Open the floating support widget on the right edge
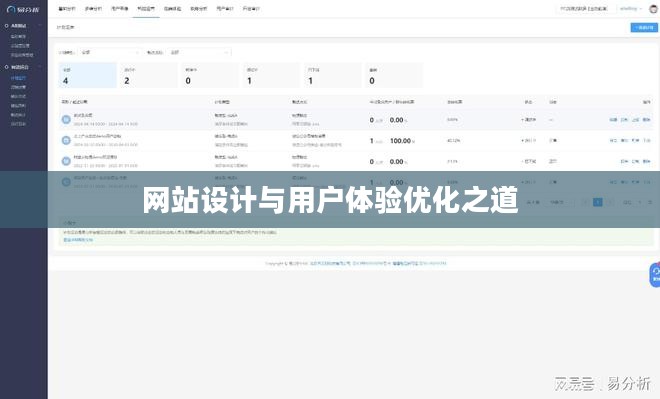The height and width of the screenshot is (399, 660). click(655, 275)
